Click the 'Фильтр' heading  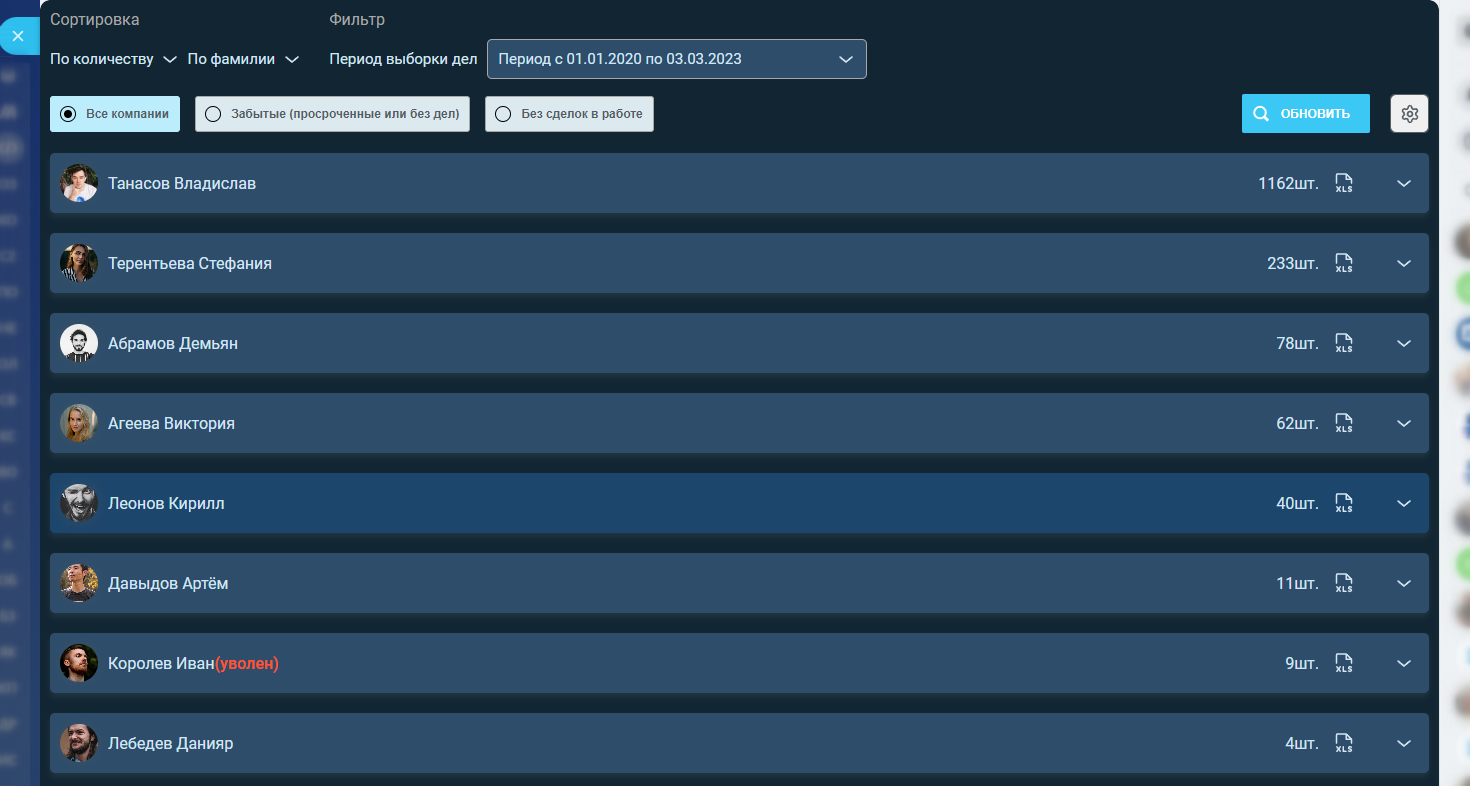(357, 19)
